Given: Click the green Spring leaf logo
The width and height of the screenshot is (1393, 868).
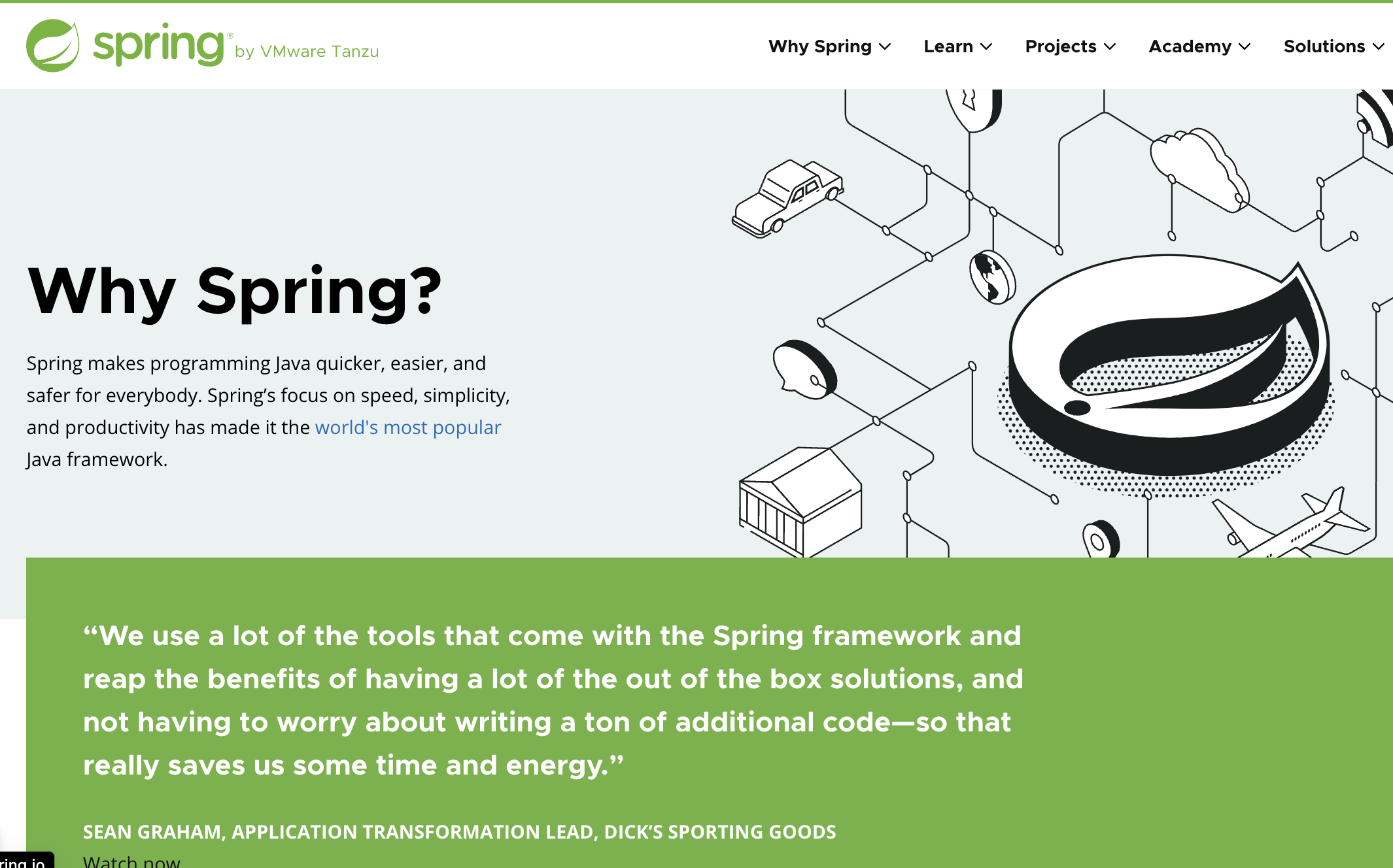Looking at the screenshot, I should tap(52, 46).
